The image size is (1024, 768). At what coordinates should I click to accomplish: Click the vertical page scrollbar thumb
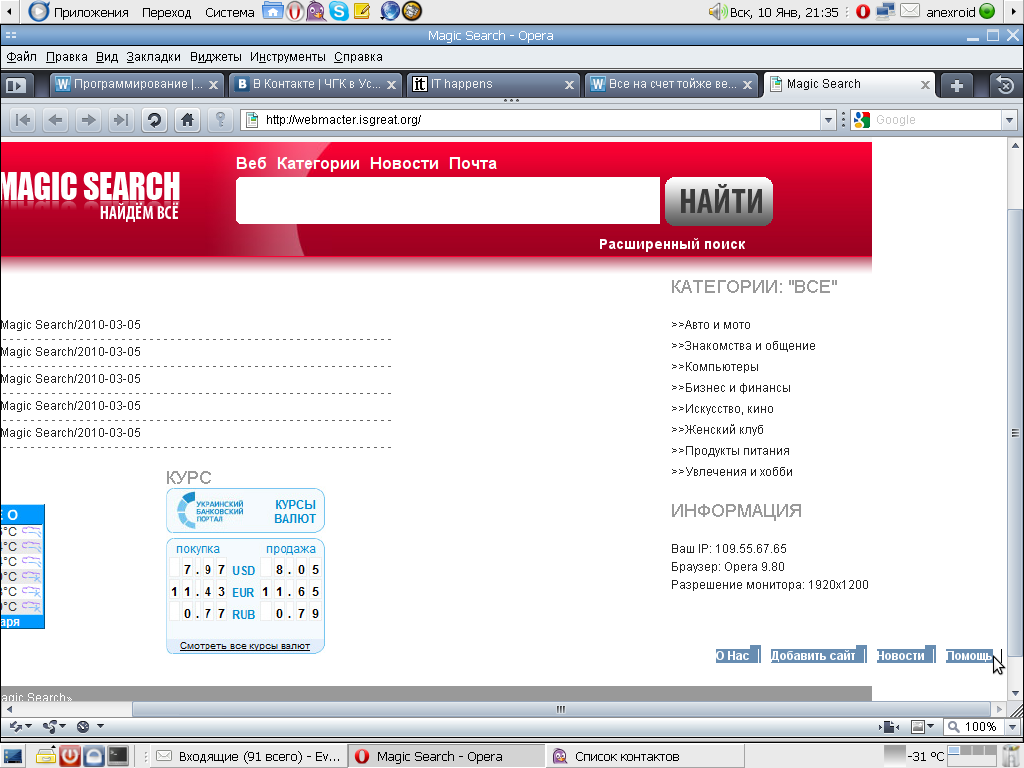(x=1015, y=432)
